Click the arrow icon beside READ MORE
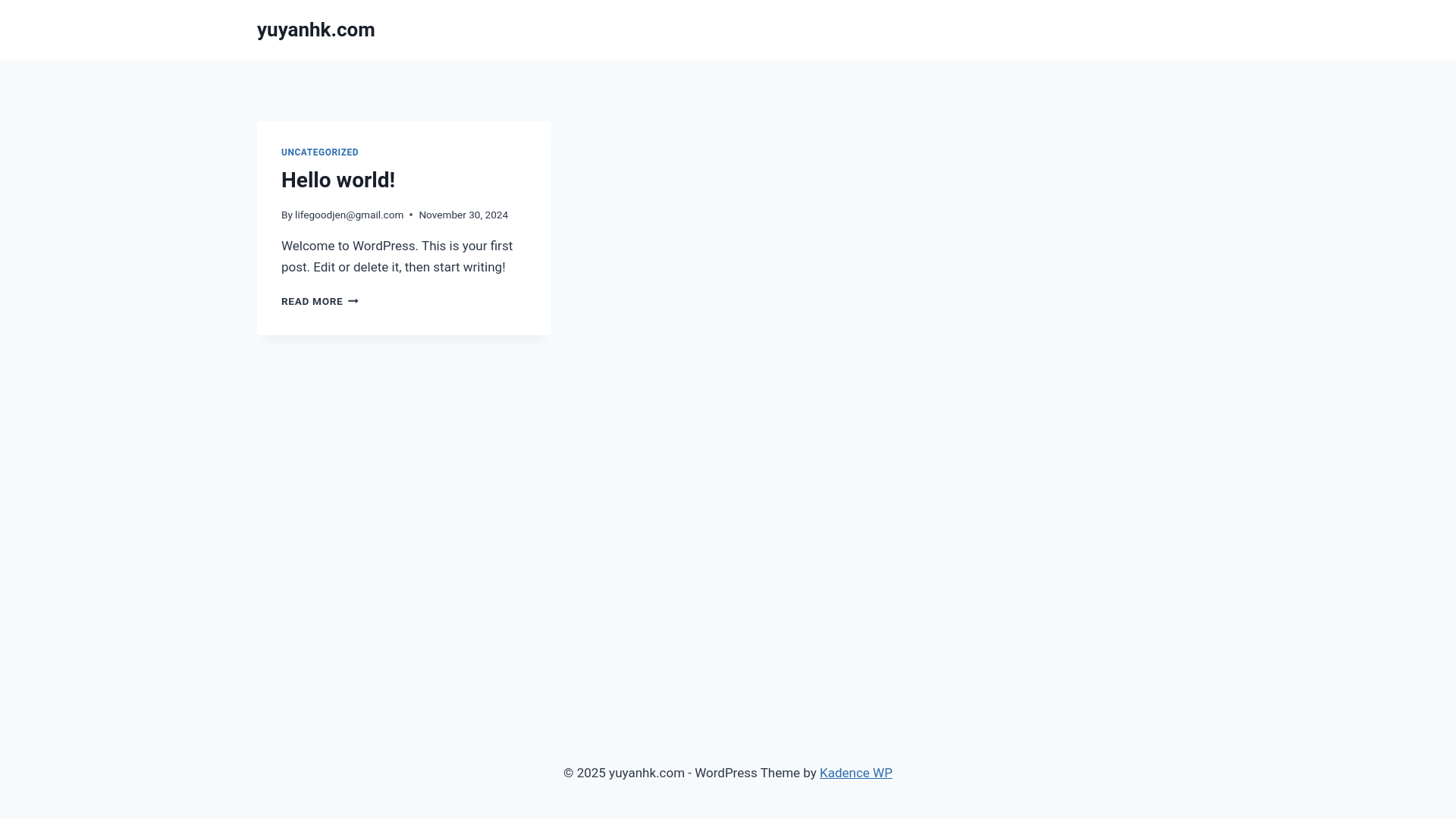This screenshot has height=819, width=1456. [353, 302]
